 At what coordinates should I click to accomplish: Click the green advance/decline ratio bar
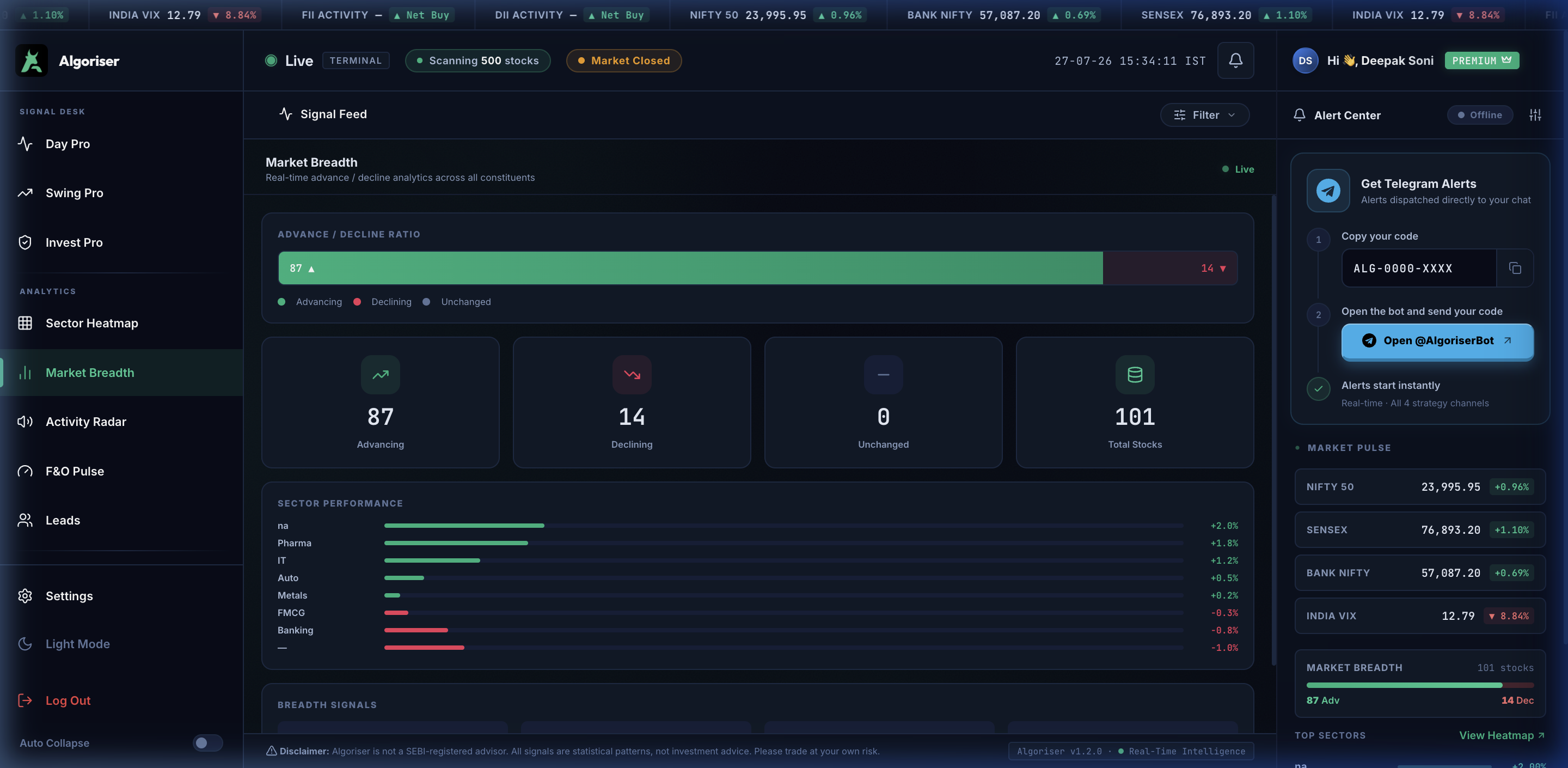tap(690, 268)
